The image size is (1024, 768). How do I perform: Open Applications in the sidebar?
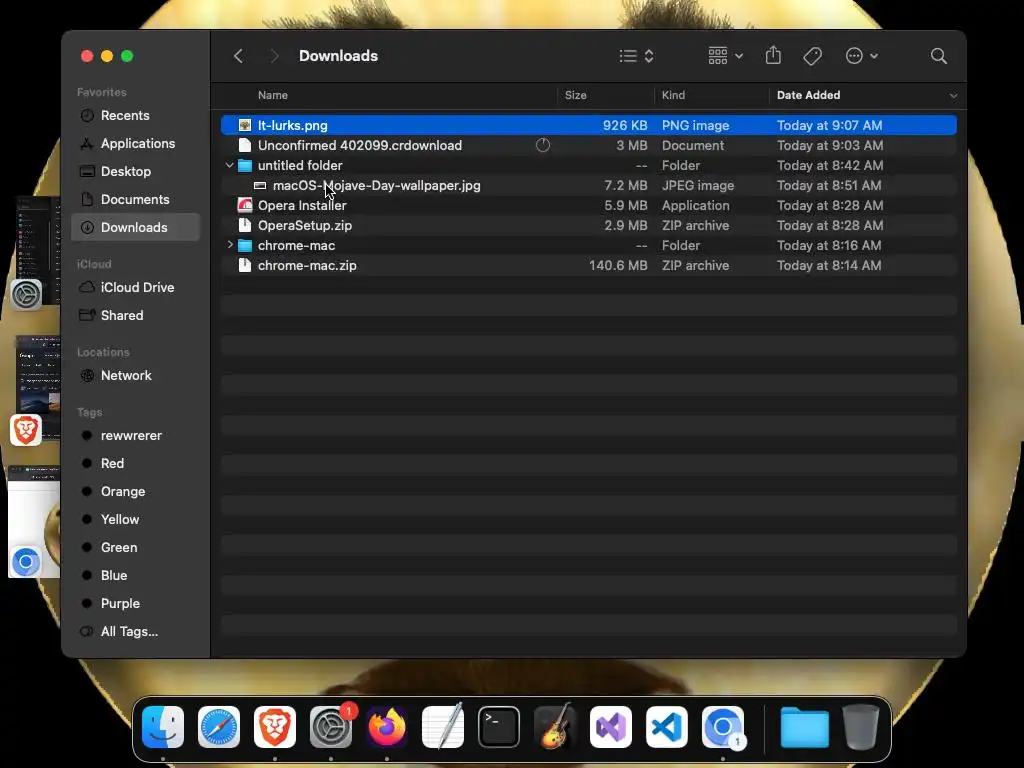pos(135,144)
